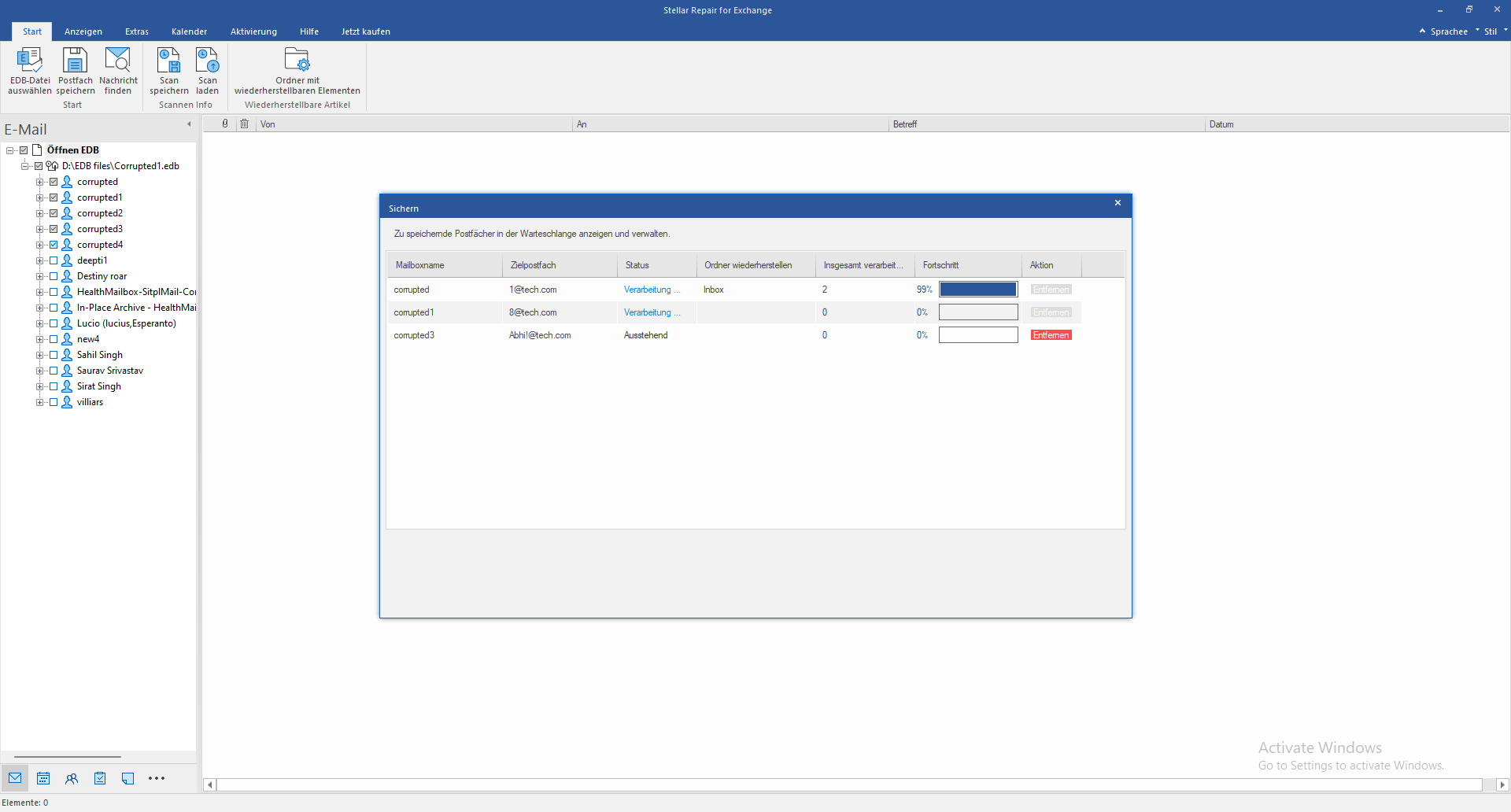Check the Destiny roar mailbox checkbox

point(54,276)
